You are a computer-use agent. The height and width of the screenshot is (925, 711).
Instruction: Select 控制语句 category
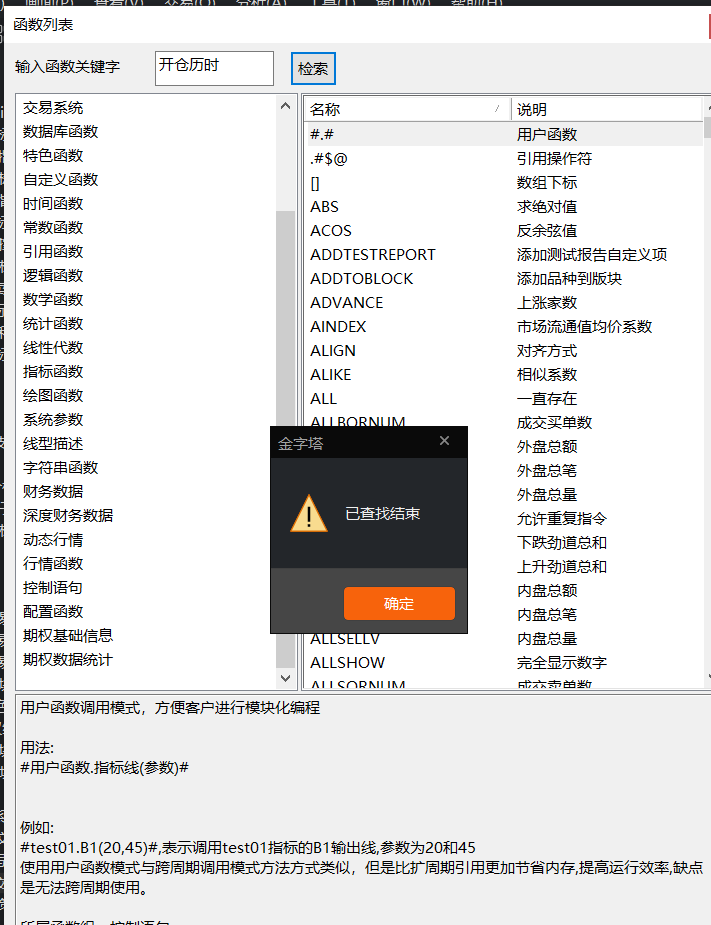tap(53, 588)
